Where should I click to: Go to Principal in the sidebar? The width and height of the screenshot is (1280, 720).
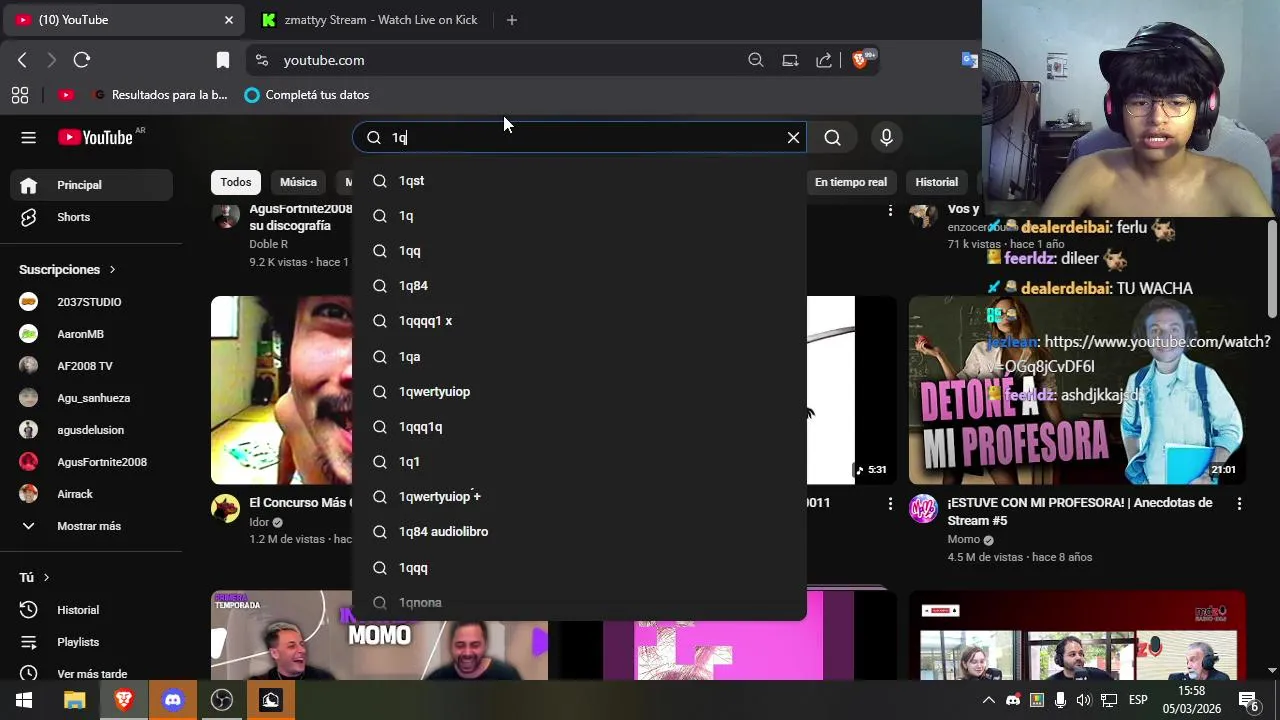(91, 185)
